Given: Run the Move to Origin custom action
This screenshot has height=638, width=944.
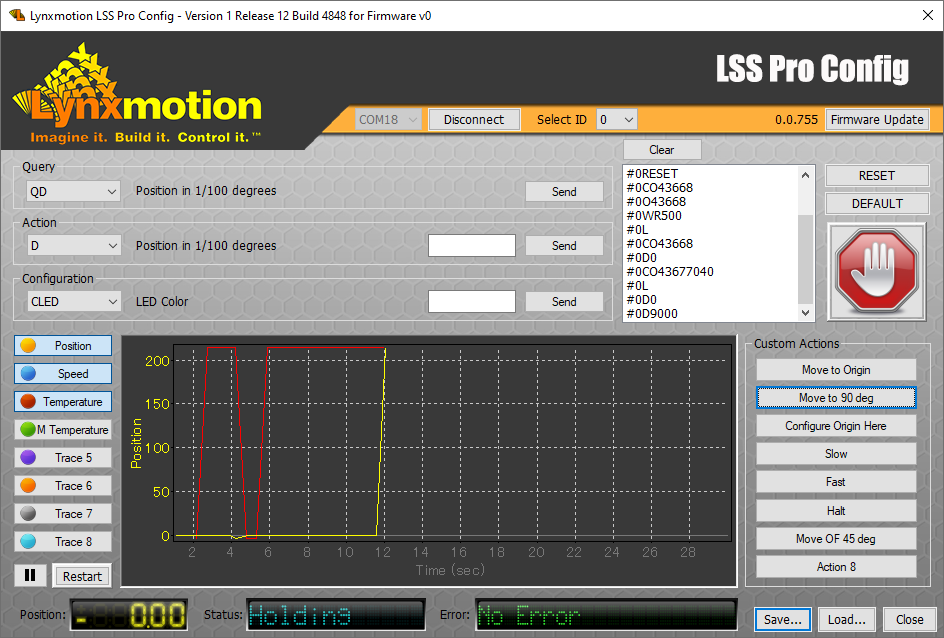Looking at the screenshot, I should (x=836, y=370).
